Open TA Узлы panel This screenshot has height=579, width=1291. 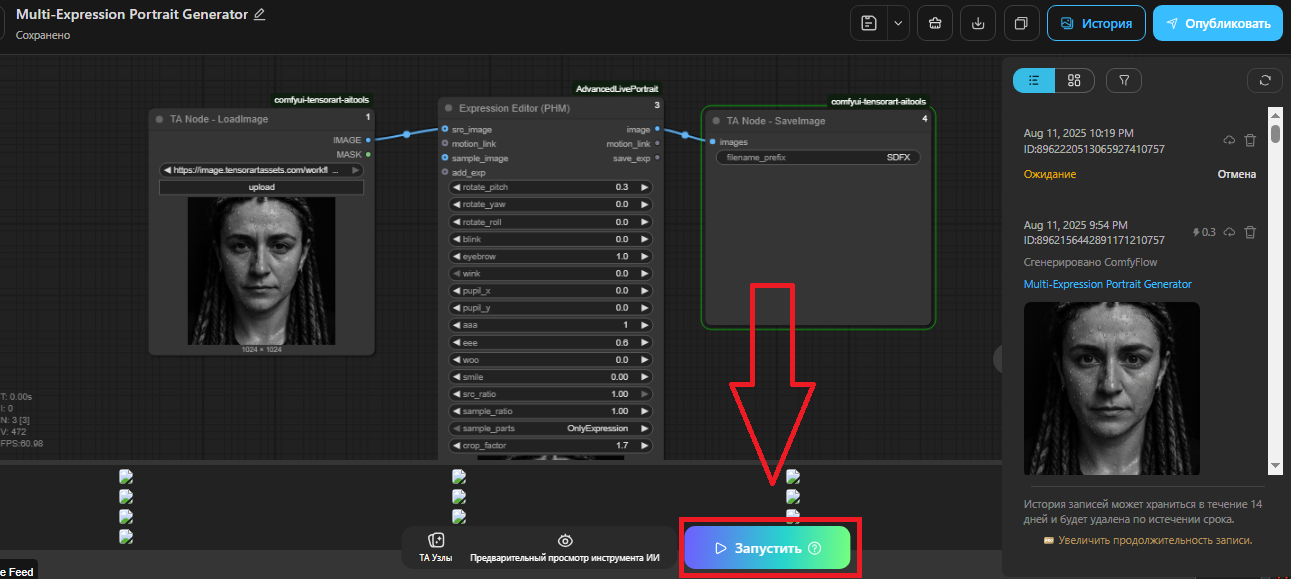click(436, 547)
